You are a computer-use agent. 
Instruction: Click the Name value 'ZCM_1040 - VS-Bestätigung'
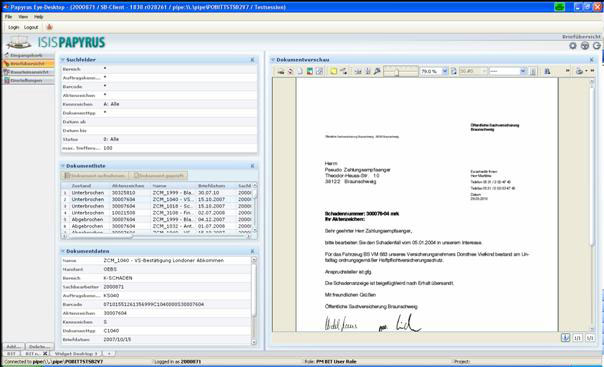pyautogui.click(x=163, y=260)
